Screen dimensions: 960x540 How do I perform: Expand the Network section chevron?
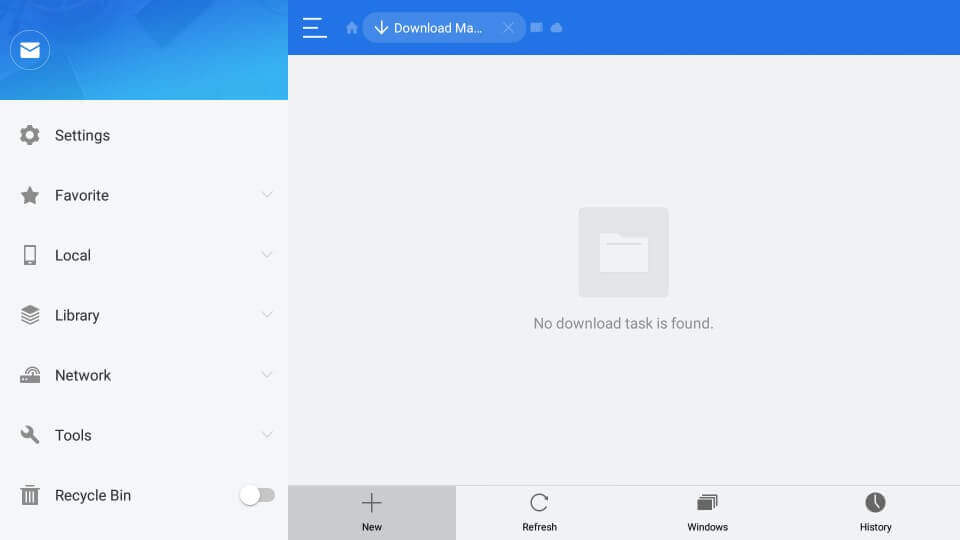[x=267, y=375]
